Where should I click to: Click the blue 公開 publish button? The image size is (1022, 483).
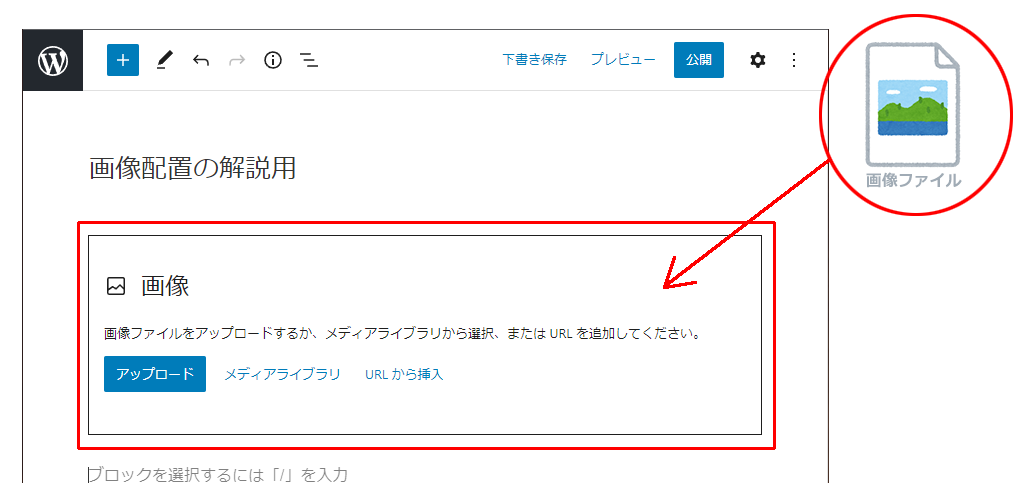pos(699,60)
